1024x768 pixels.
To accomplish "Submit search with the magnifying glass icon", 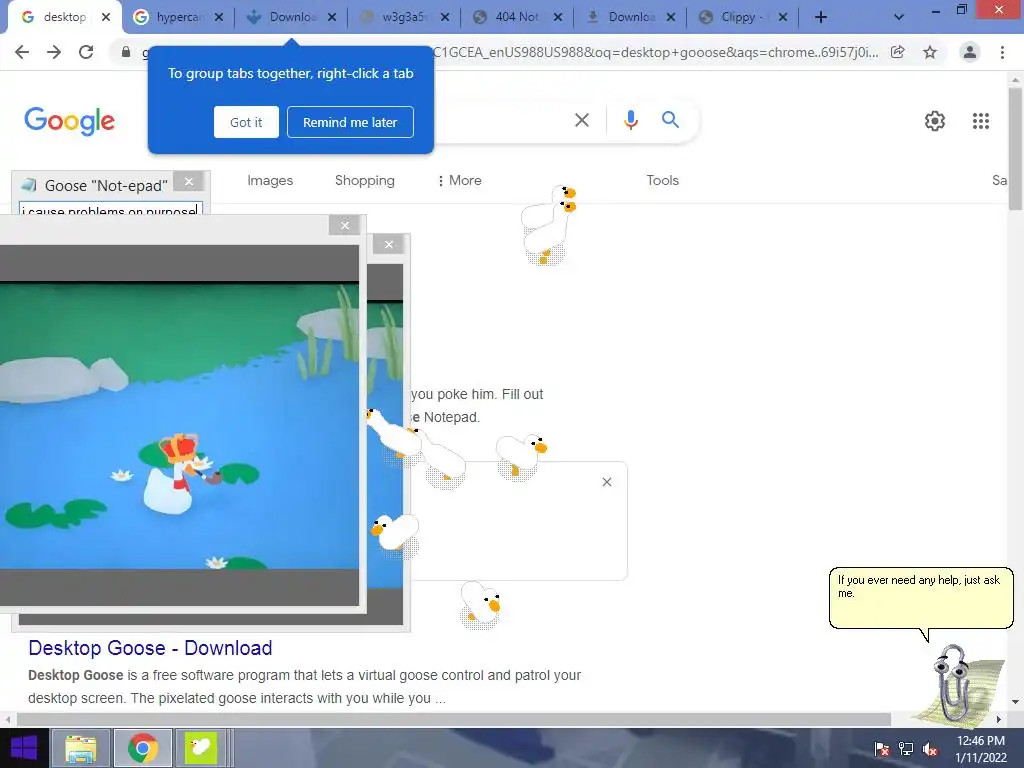I will coord(670,120).
